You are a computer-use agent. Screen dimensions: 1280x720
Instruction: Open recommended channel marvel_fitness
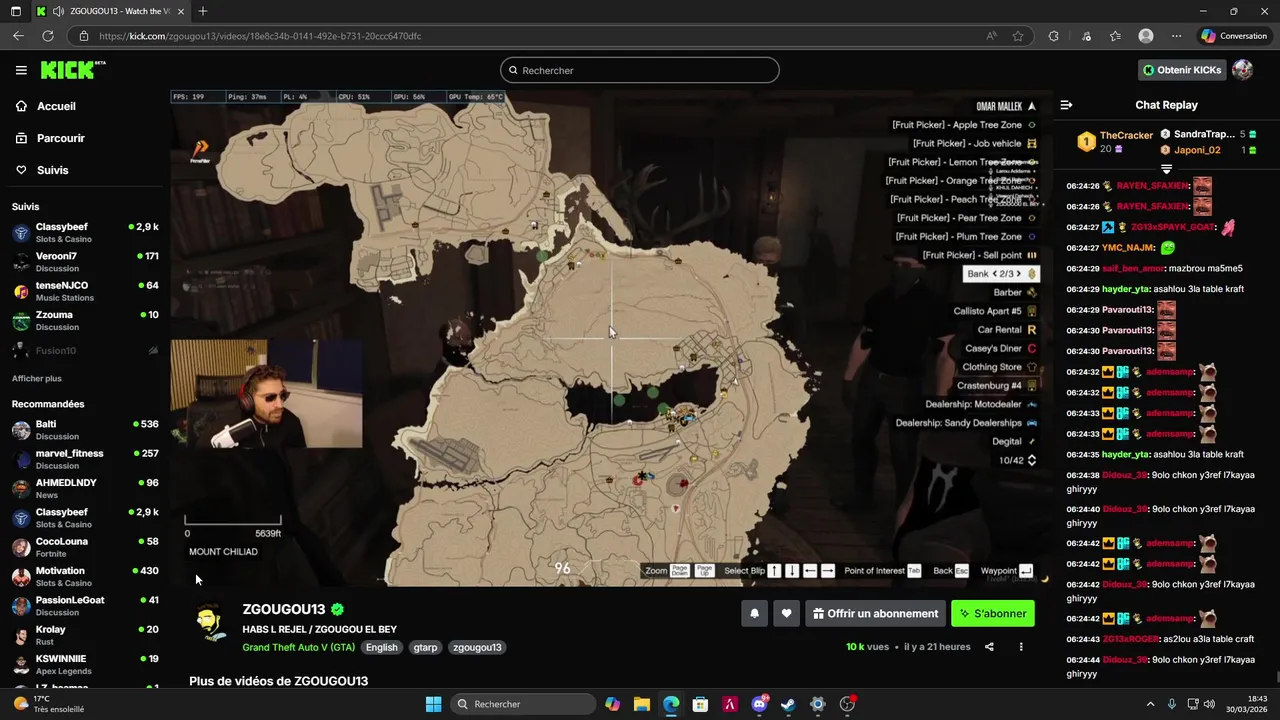(x=85, y=459)
